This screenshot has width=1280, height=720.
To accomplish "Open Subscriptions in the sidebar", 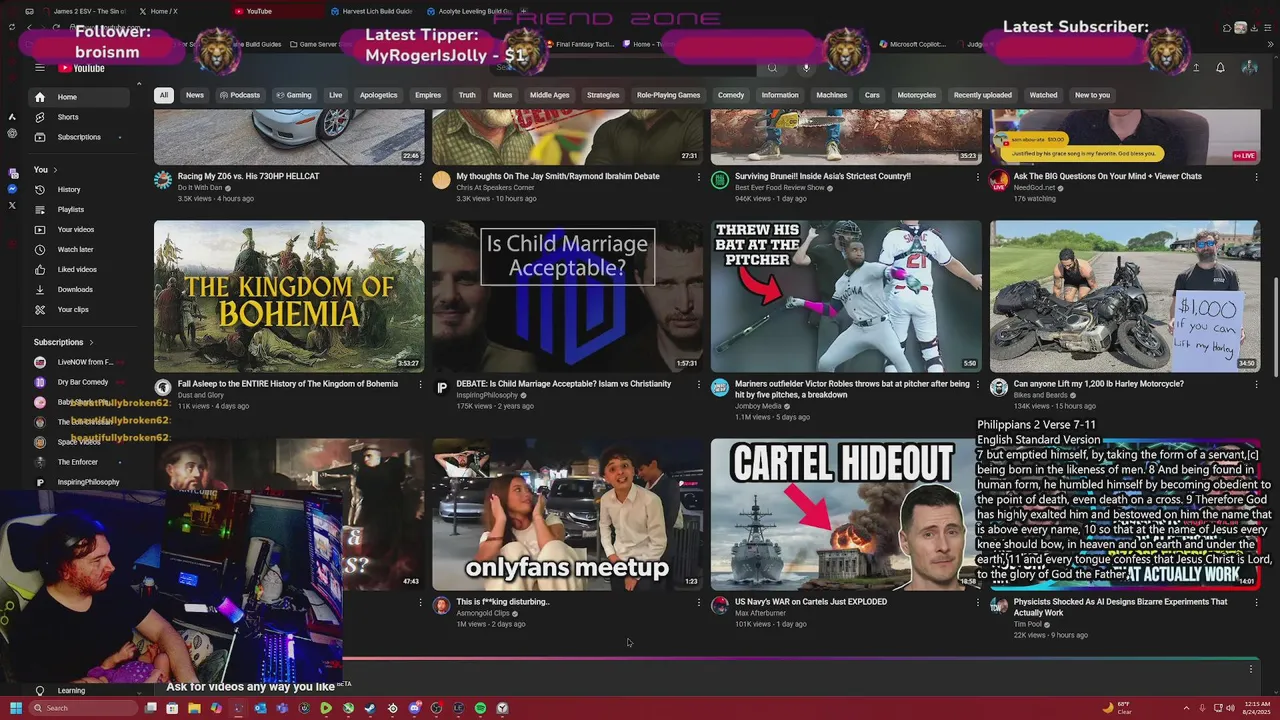I will [80, 137].
